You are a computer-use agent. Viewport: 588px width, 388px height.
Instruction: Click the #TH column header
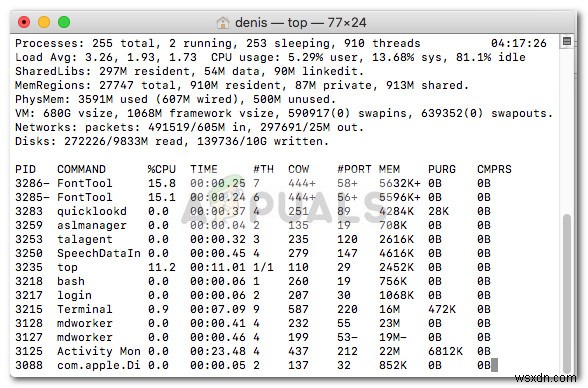click(263, 169)
